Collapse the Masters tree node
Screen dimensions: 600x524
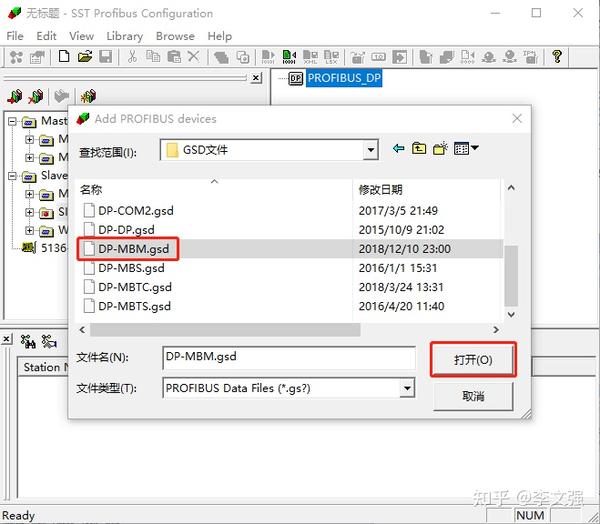click(x=13, y=121)
